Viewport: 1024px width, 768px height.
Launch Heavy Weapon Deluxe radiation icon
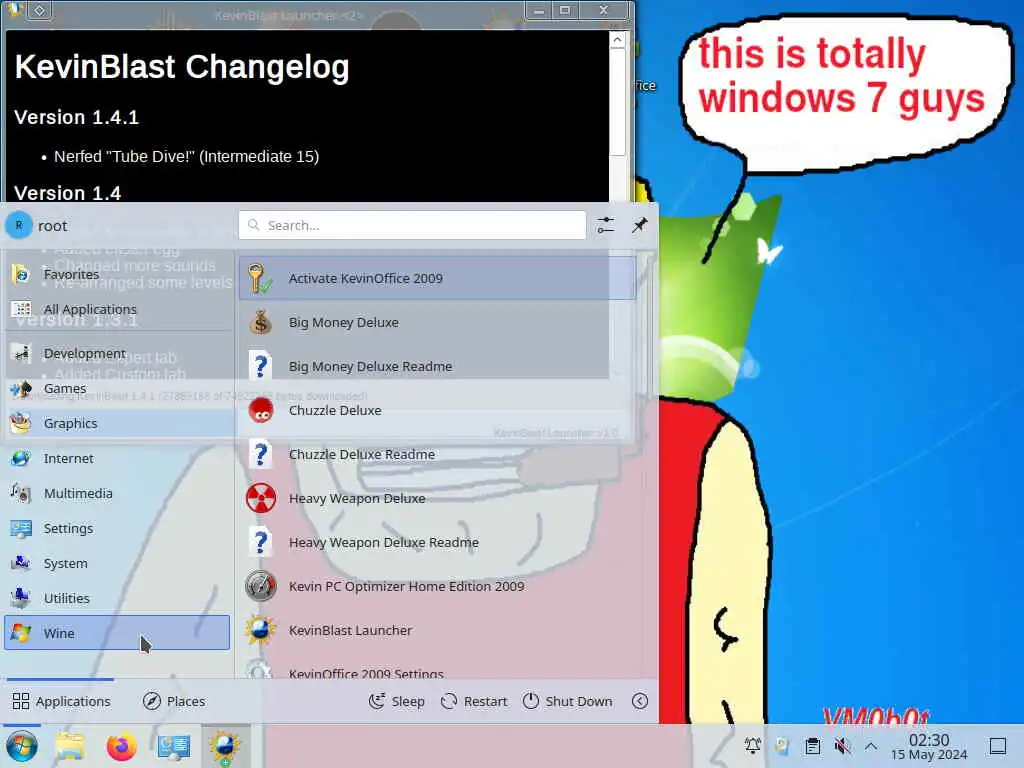coord(261,498)
